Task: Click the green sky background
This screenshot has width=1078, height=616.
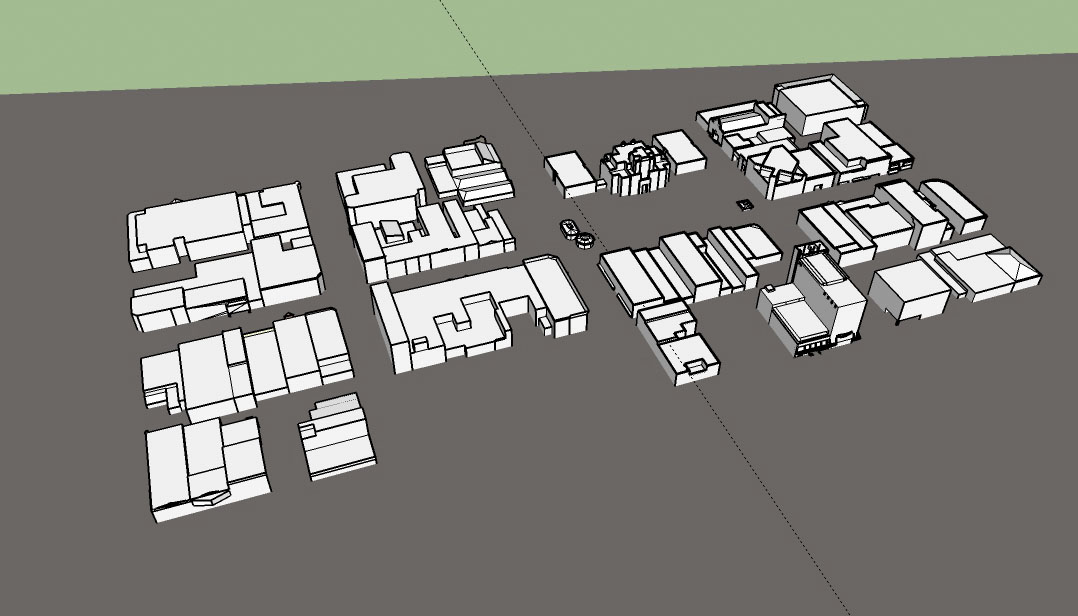Action: [250, 40]
